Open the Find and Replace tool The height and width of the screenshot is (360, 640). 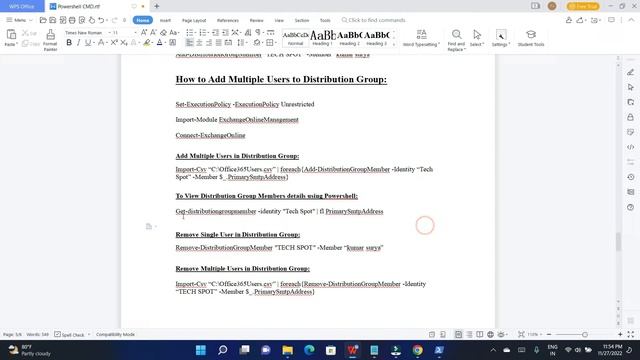tap(456, 40)
